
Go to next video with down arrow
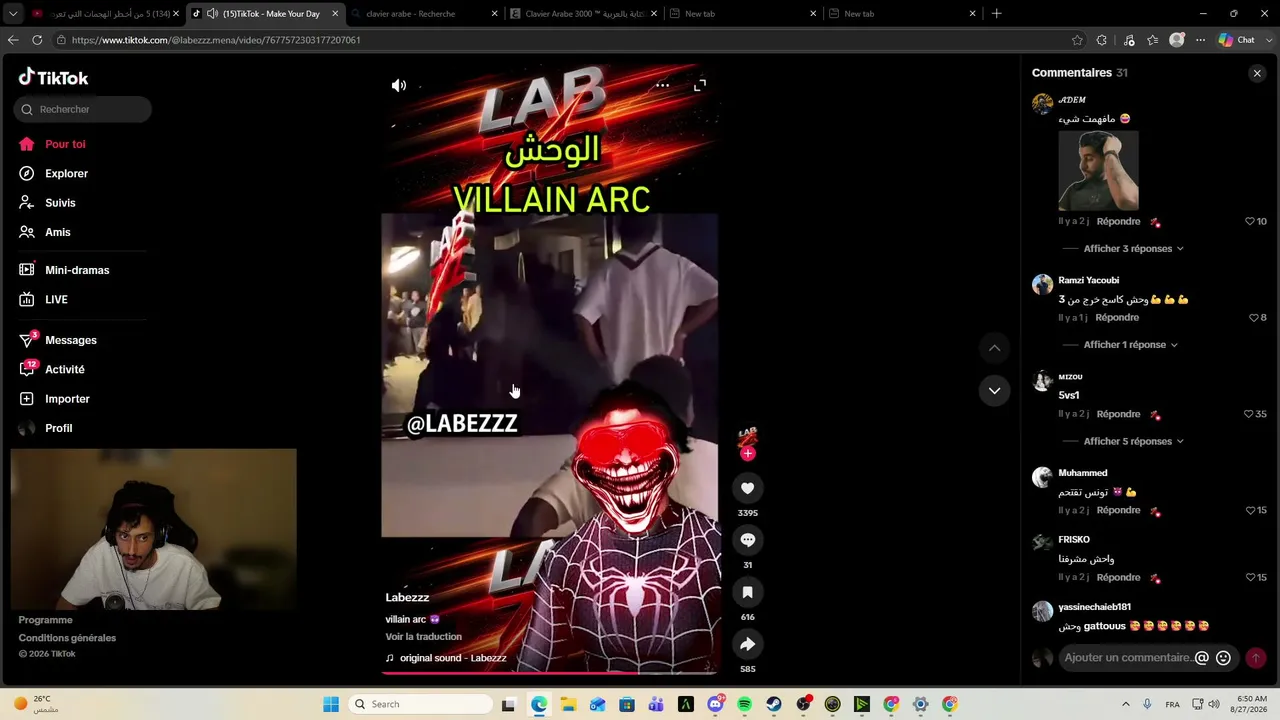coord(994,391)
